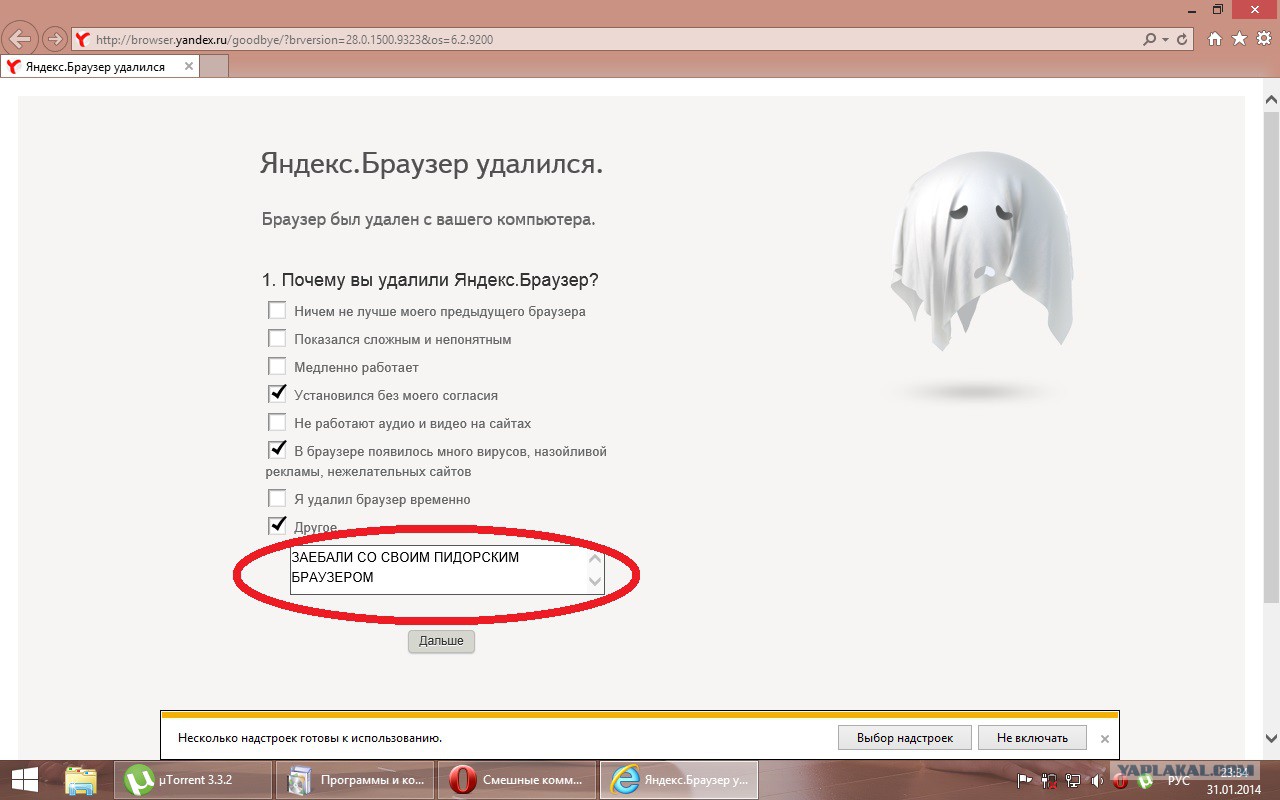The width and height of the screenshot is (1280, 800).
Task: Open File Explorer from the taskbar
Action: [81, 780]
